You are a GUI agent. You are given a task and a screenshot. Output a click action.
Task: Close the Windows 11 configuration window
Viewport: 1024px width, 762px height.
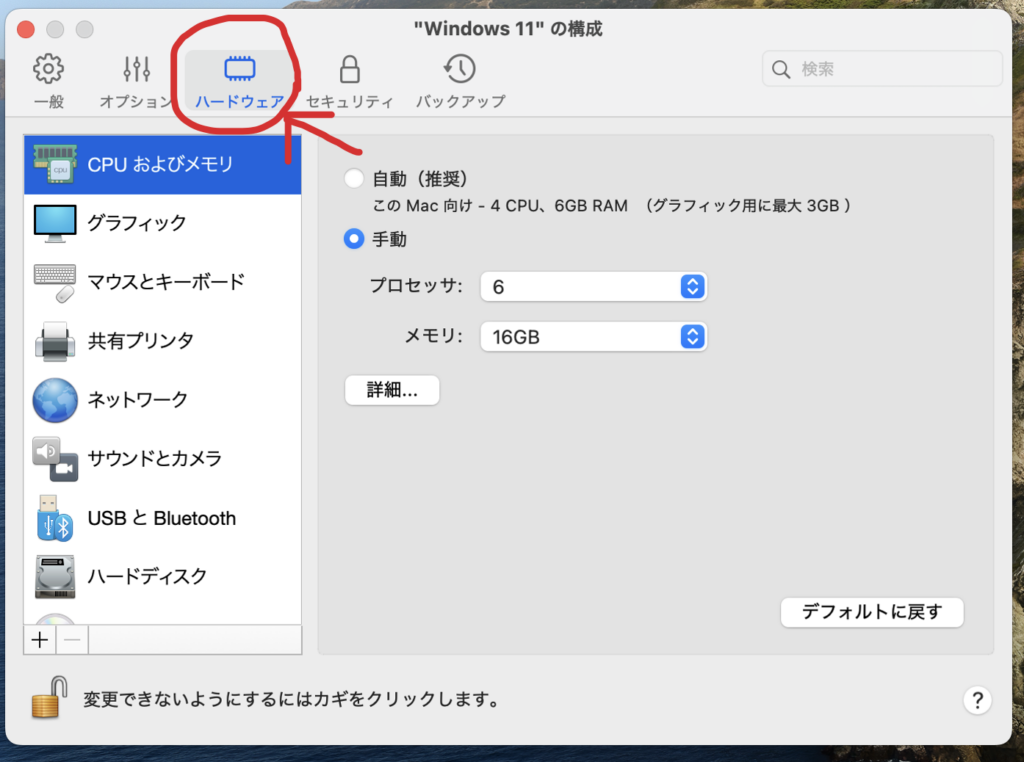click(x=25, y=29)
